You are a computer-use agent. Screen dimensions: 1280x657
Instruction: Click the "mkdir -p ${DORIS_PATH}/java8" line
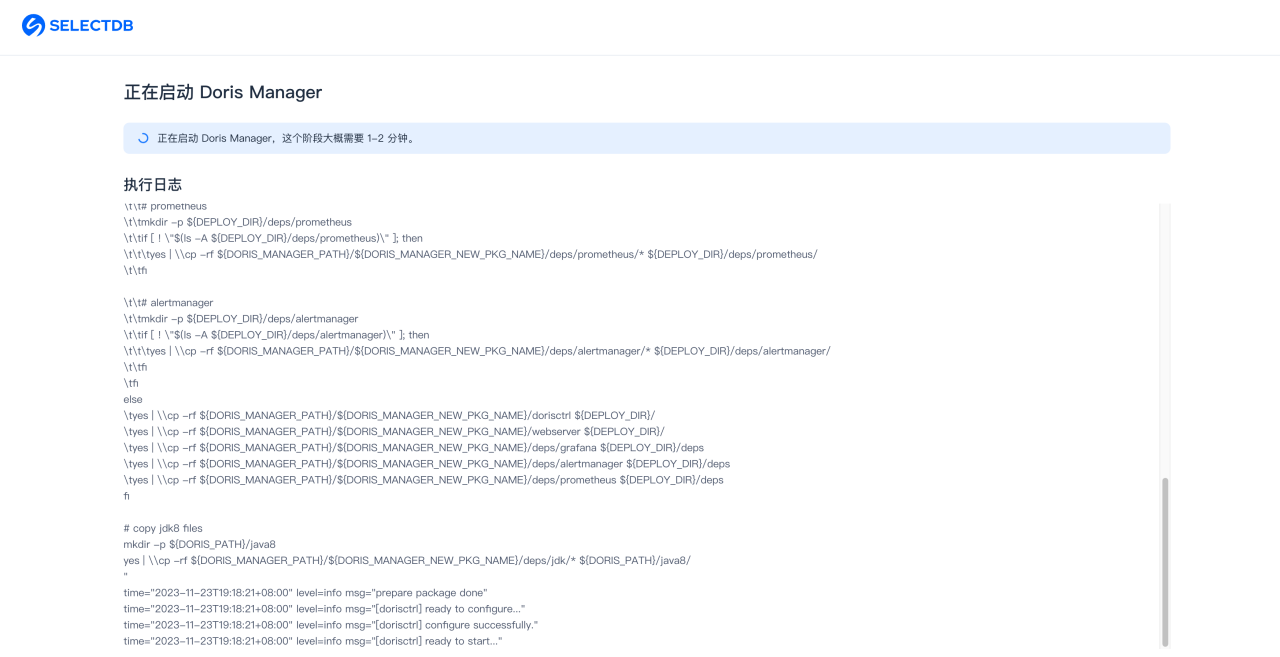200,544
